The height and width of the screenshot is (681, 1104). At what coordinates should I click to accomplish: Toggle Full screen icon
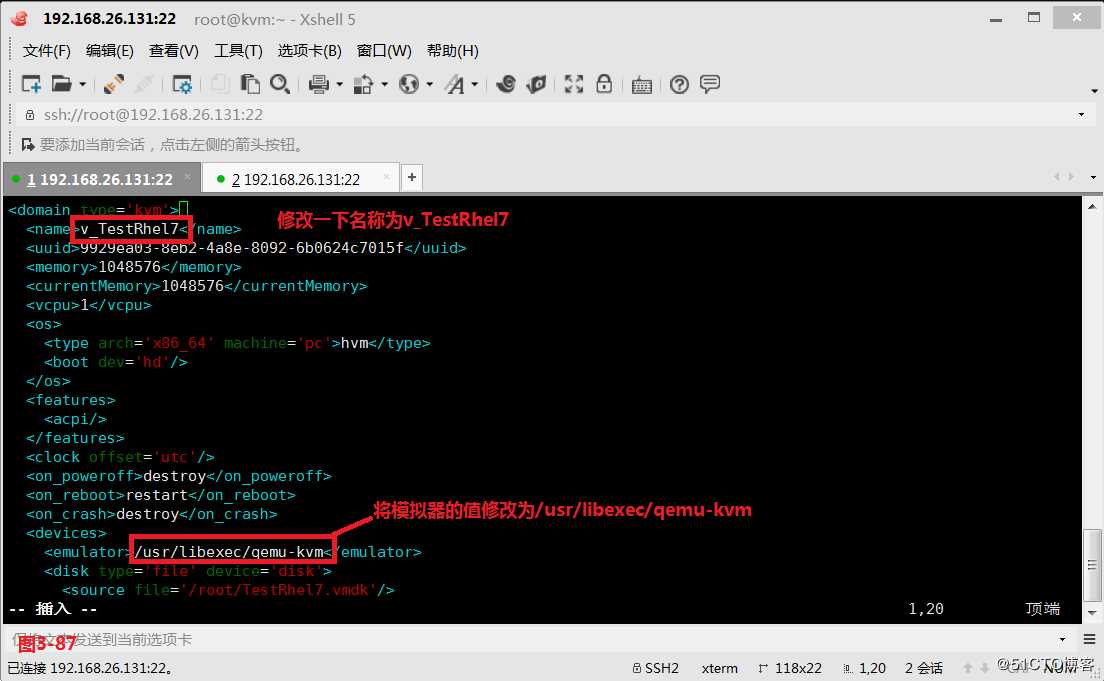click(574, 85)
